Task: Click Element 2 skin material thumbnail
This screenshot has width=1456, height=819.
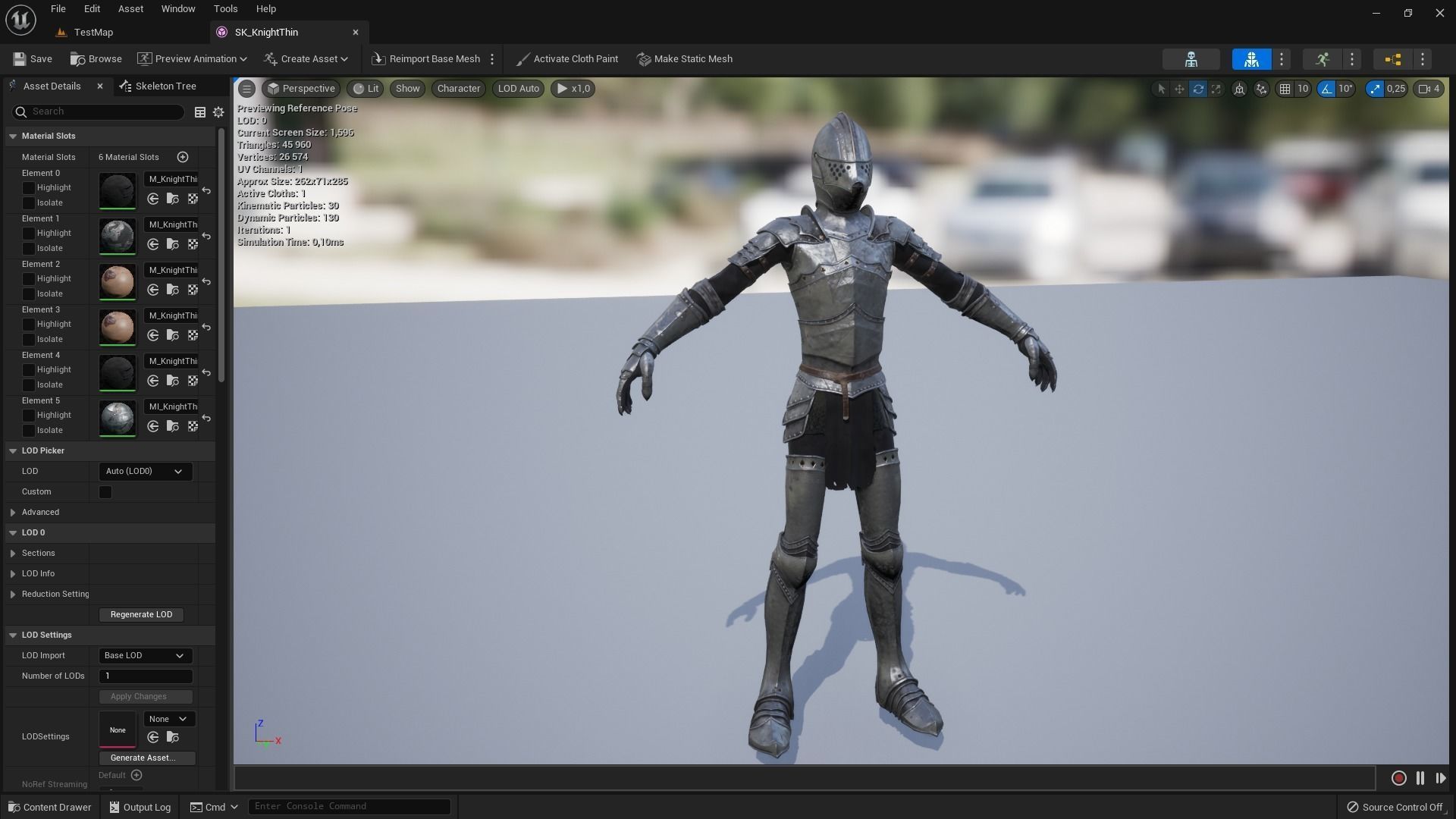Action: point(117,282)
